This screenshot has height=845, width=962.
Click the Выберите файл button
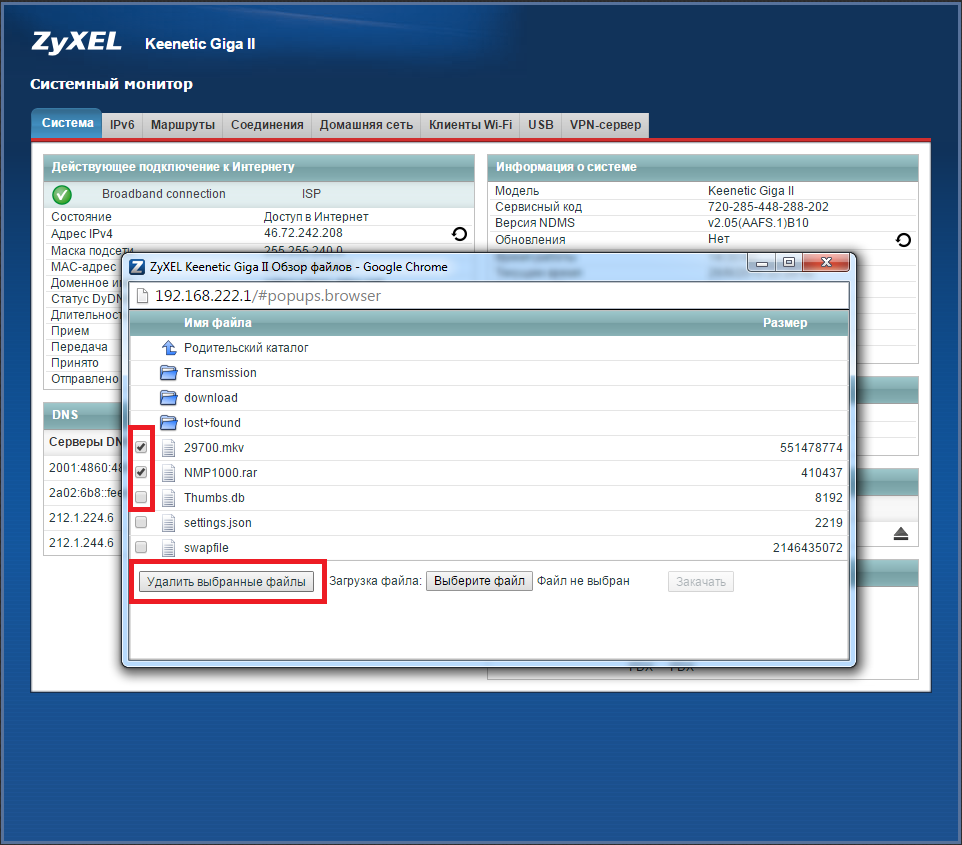pos(479,581)
